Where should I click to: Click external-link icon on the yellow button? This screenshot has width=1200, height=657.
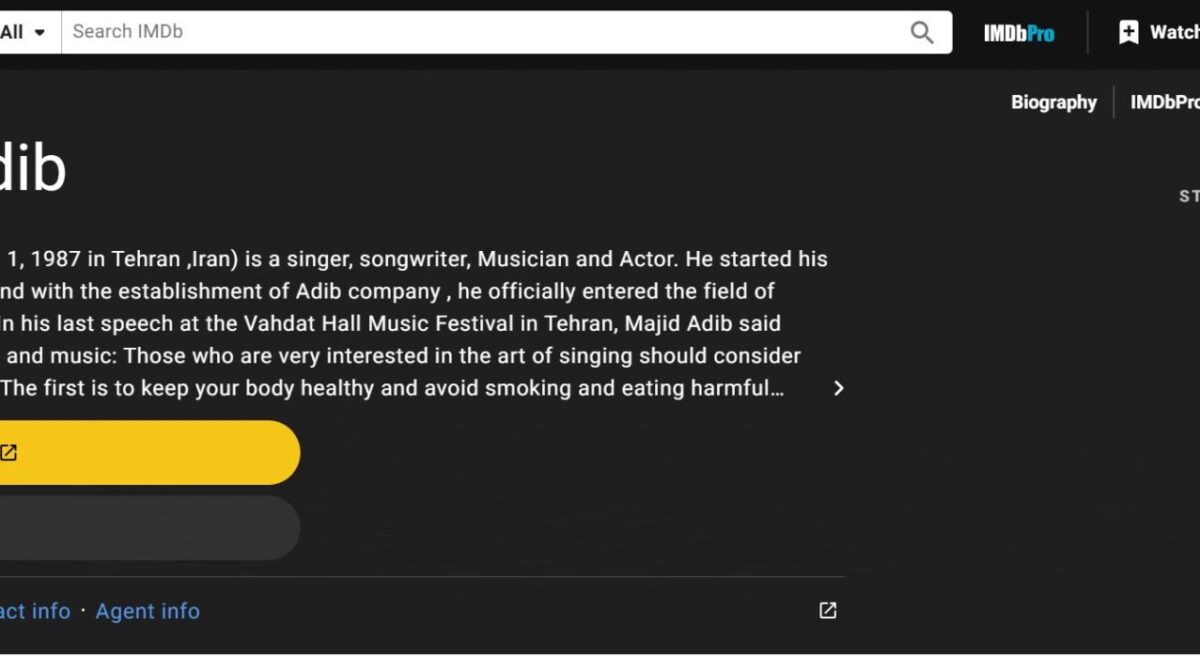(9, 453)
